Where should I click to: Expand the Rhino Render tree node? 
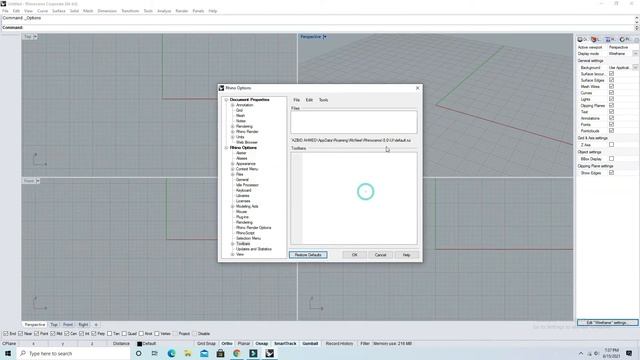pos(233,131)
